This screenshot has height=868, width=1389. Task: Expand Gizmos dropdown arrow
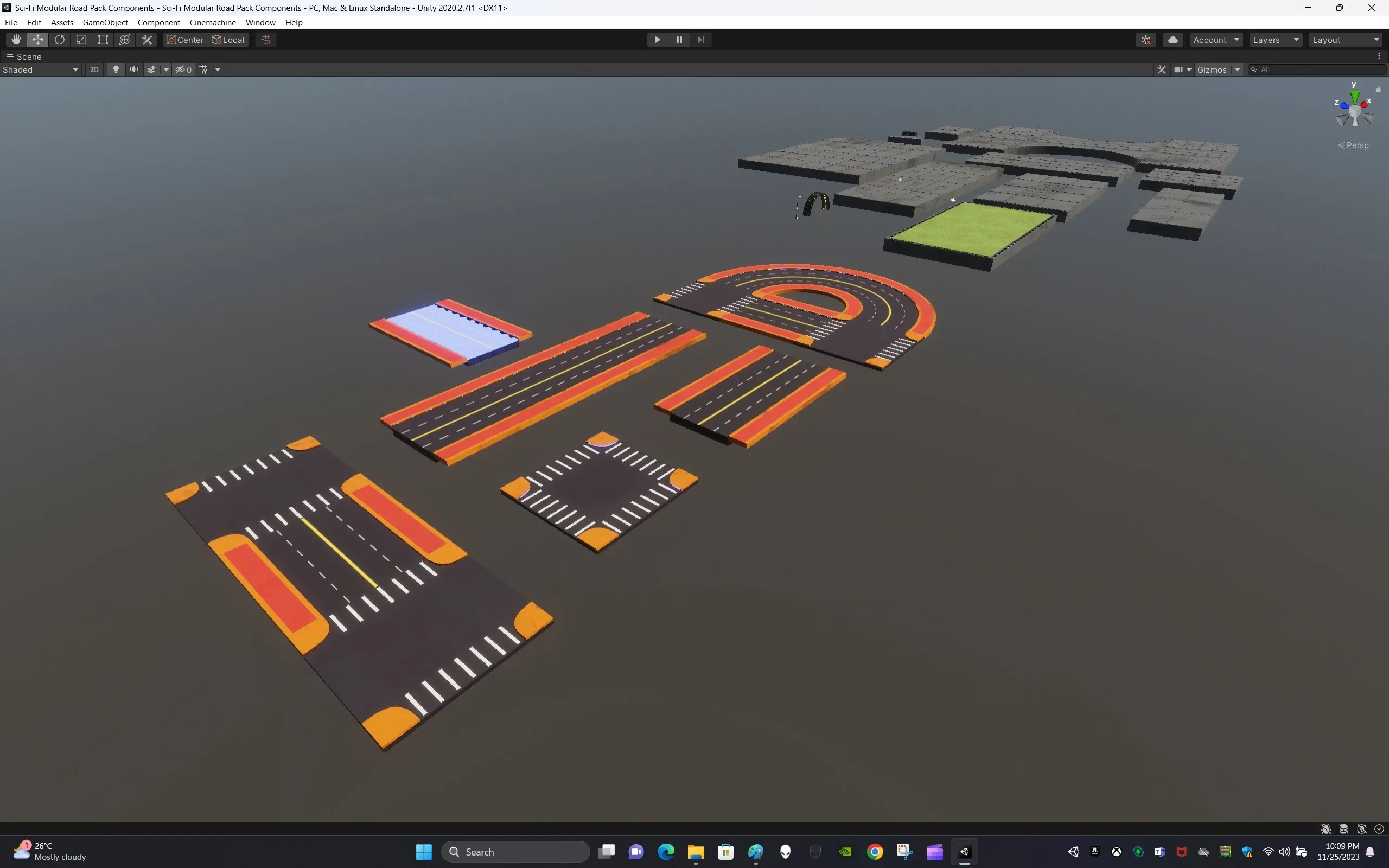click(x=1237, y=69)
